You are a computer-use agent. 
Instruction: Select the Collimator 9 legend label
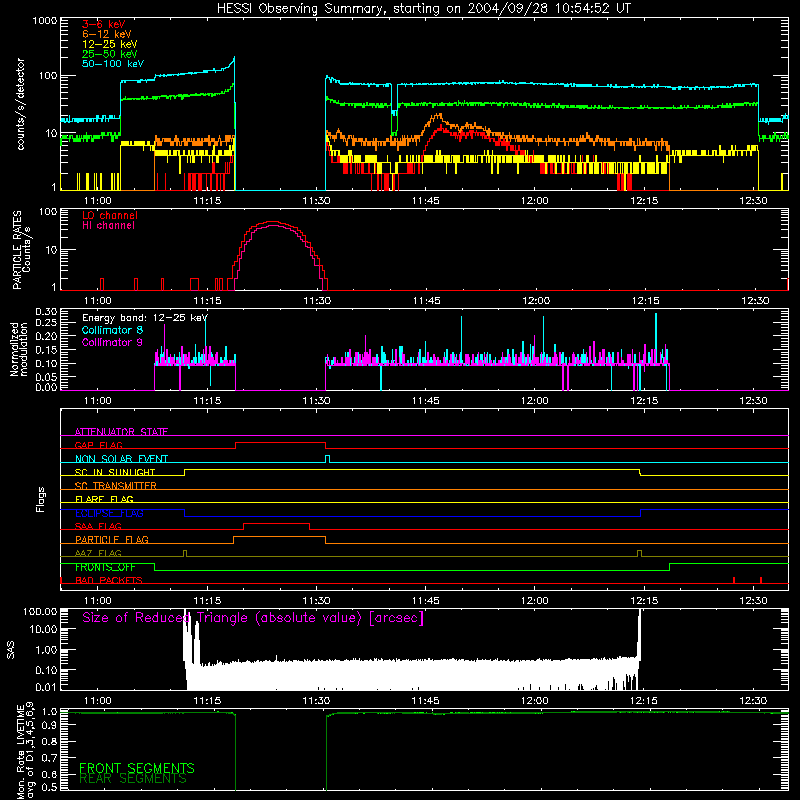pyautogui.click(x=112, y=342)
